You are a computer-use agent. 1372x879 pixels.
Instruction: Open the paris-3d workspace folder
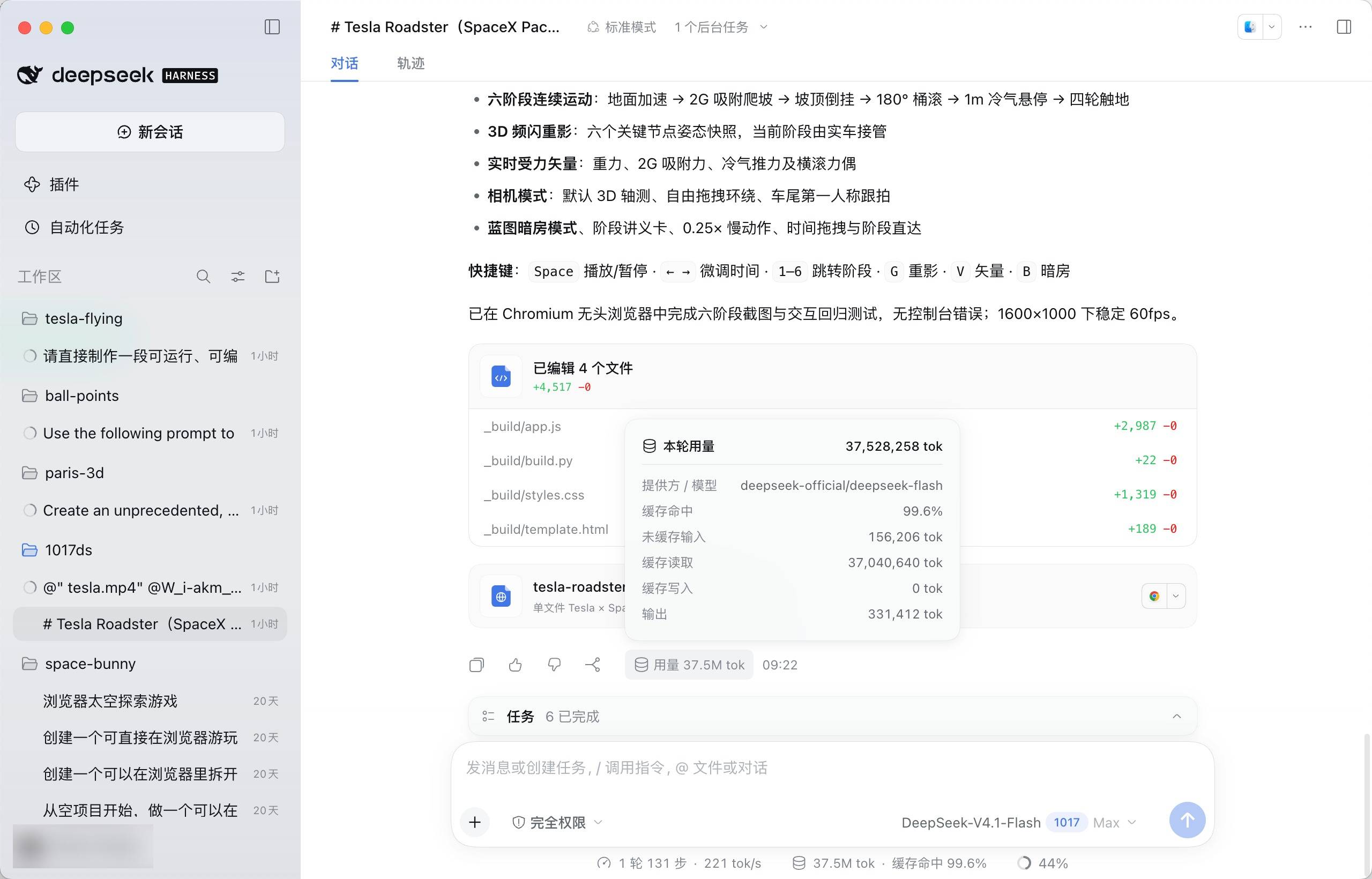point(150,473)
